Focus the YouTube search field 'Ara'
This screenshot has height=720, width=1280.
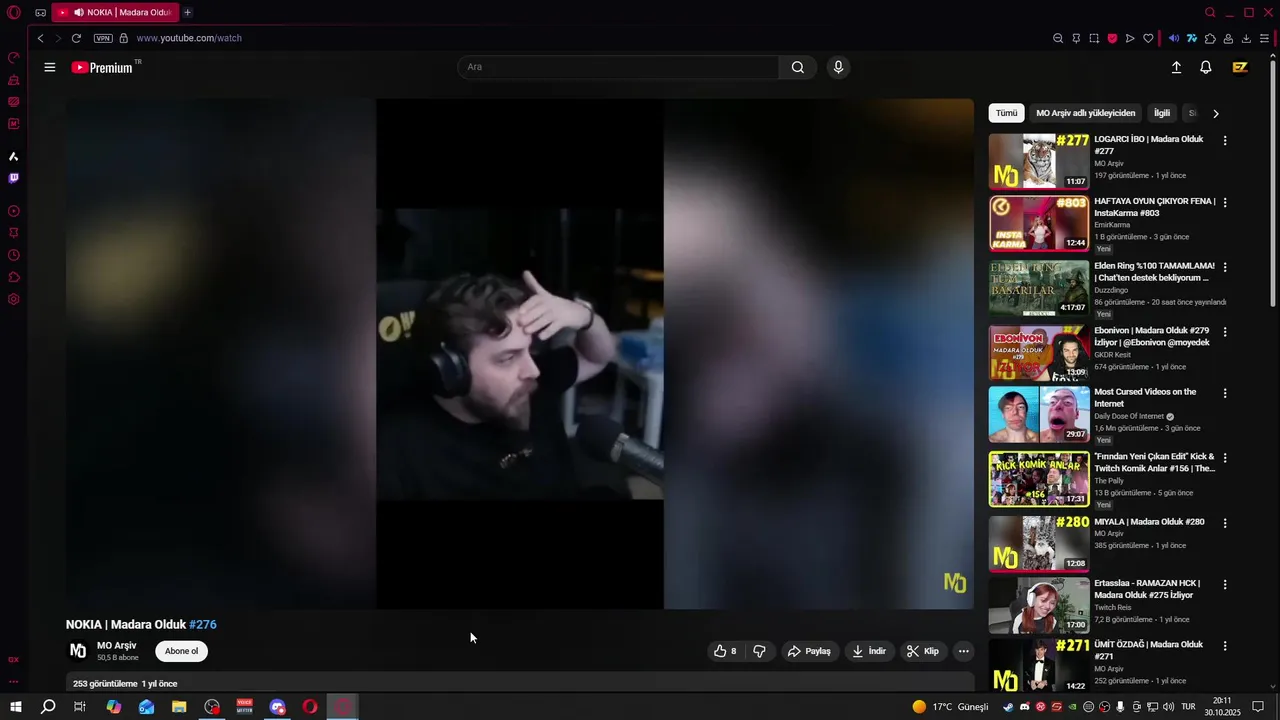618,67
